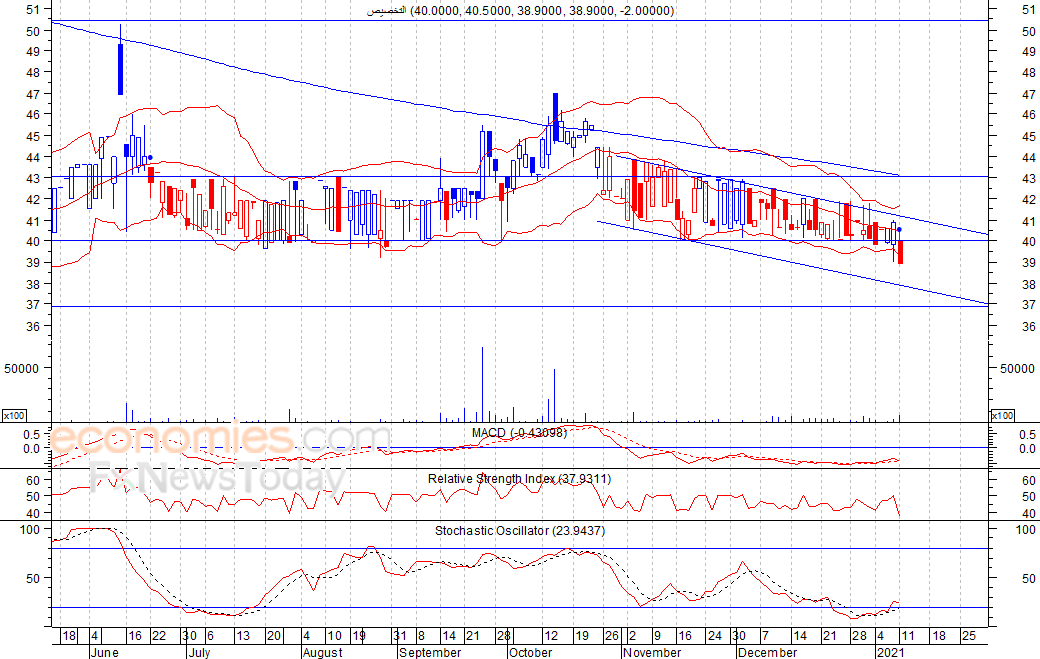The image size is (1040, 659).
Task: Select the October month label on time axis
Action: [531, 652]
